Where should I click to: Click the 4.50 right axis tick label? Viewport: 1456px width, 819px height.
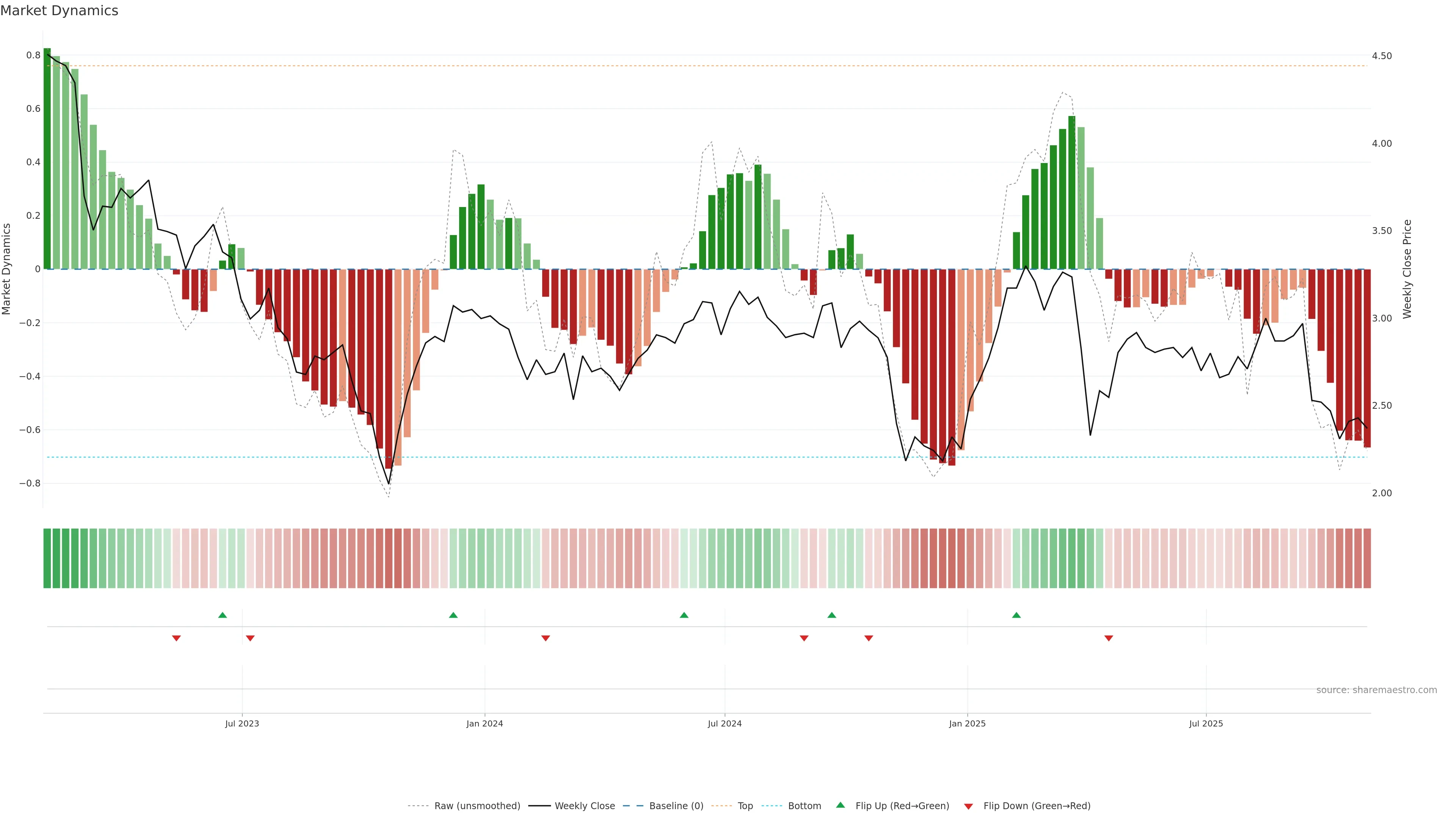[x=1381, y=56]
